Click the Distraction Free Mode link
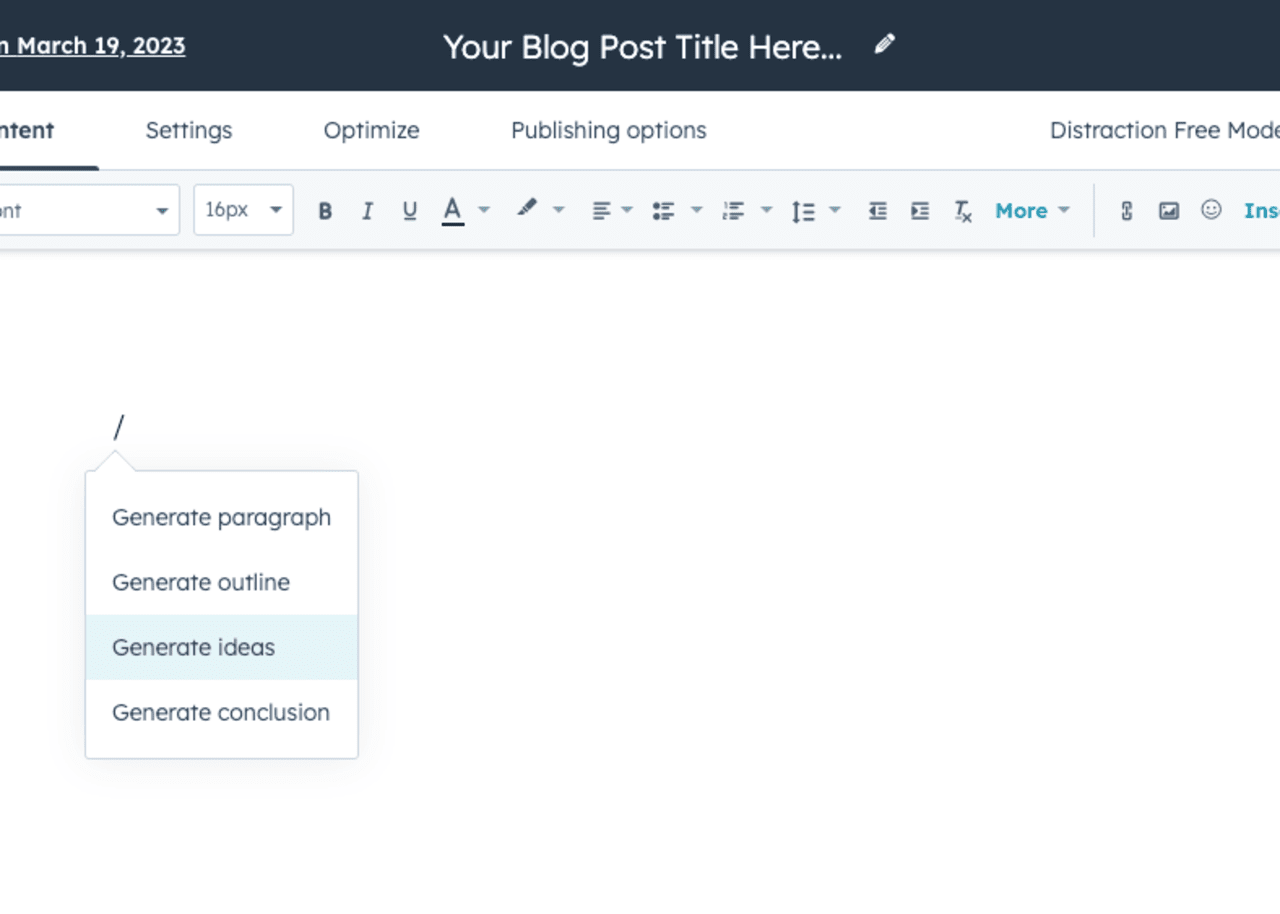Image resolution: width=1280 pixels, height=914 pixels. tap(1163, 130)
